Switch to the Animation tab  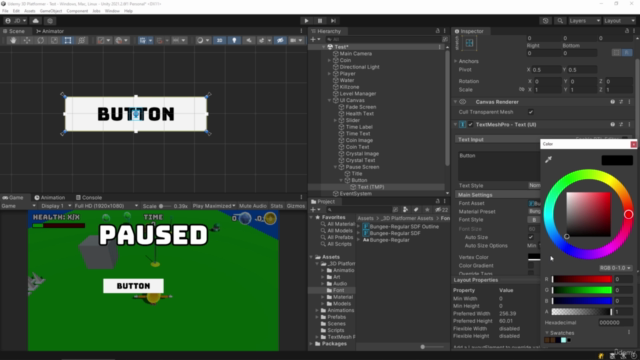[50, 198]
